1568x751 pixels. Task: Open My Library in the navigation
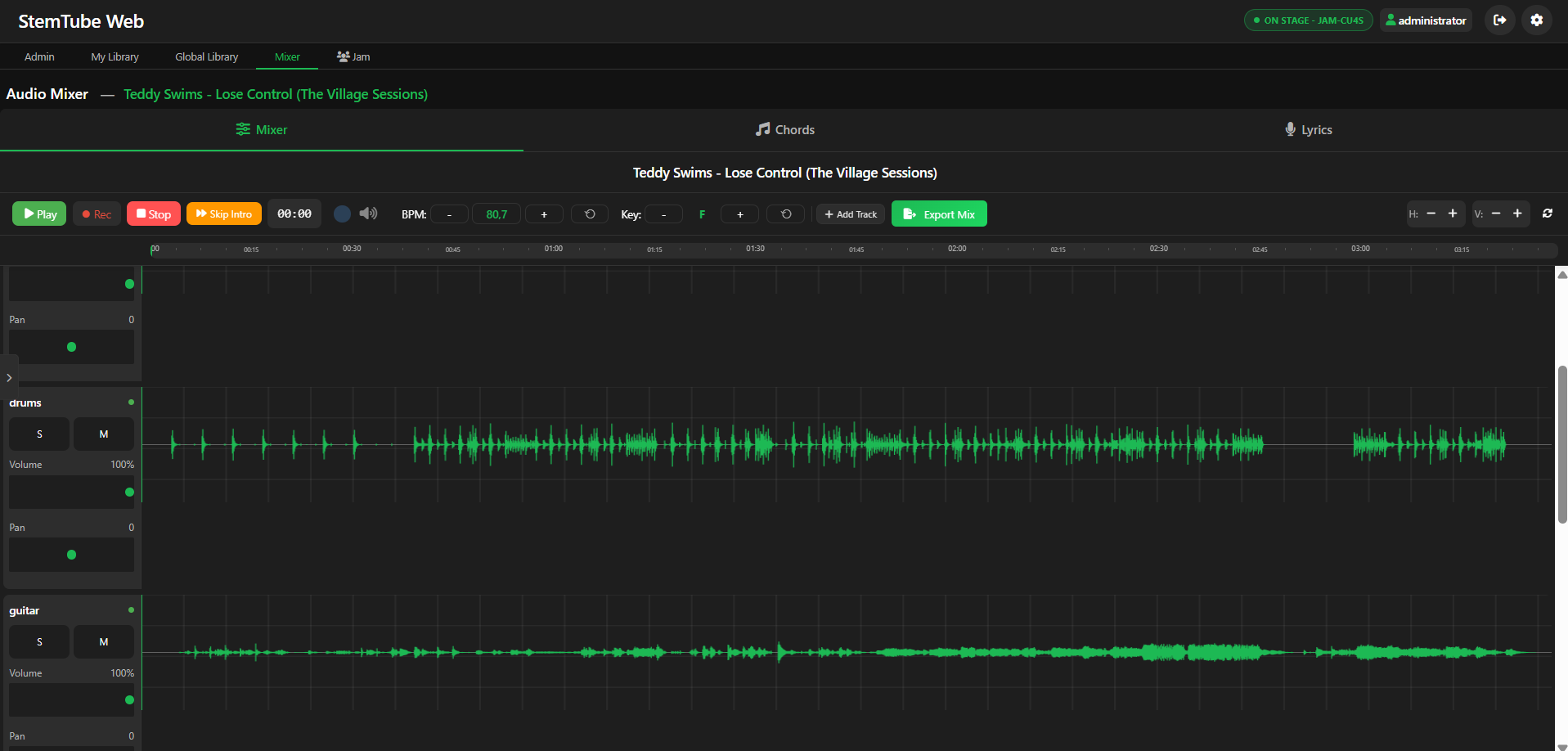click(115, 56)
